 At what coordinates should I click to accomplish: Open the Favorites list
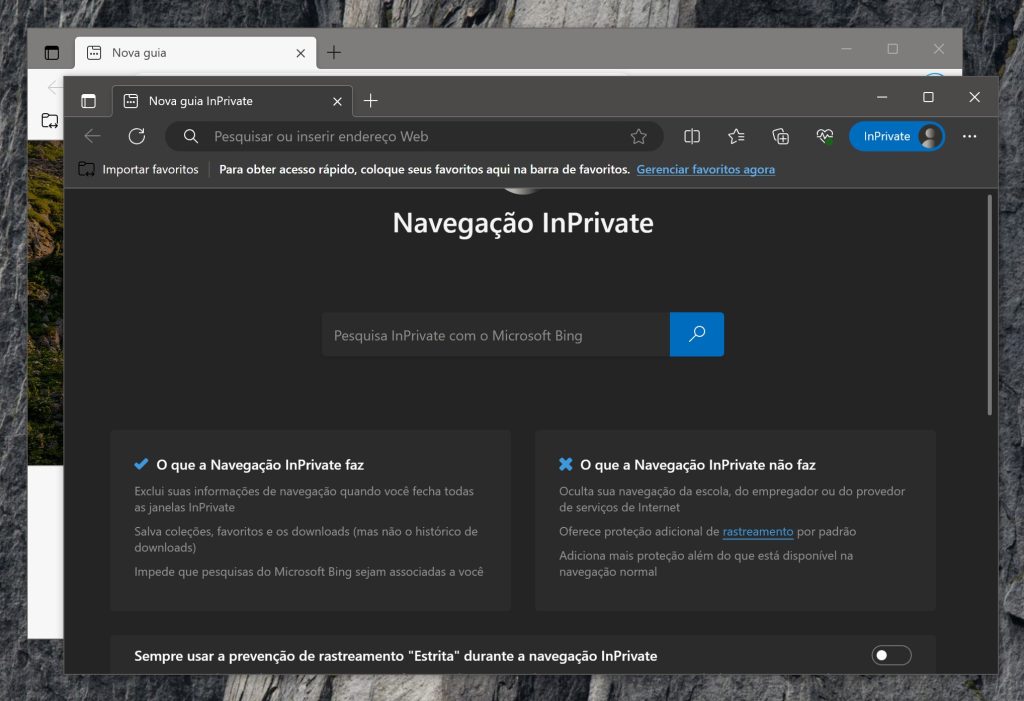(x=736, y=136)
